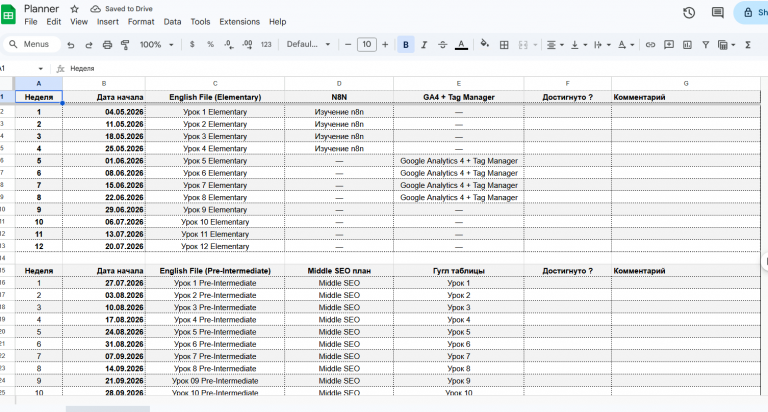Open the Insert menu

[108, 22]
